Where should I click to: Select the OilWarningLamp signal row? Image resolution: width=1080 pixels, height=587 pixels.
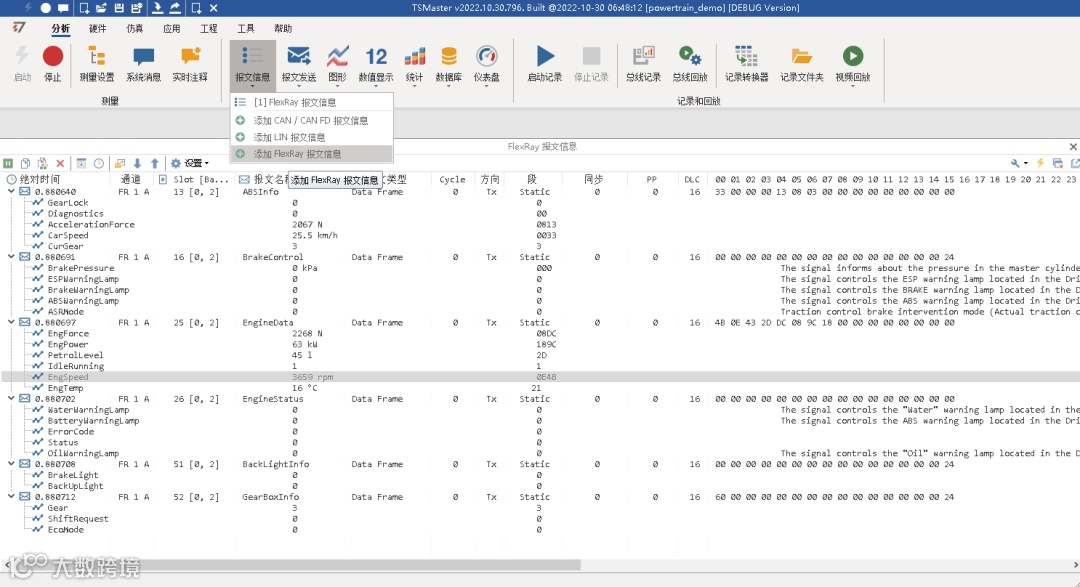click(540, 453)
